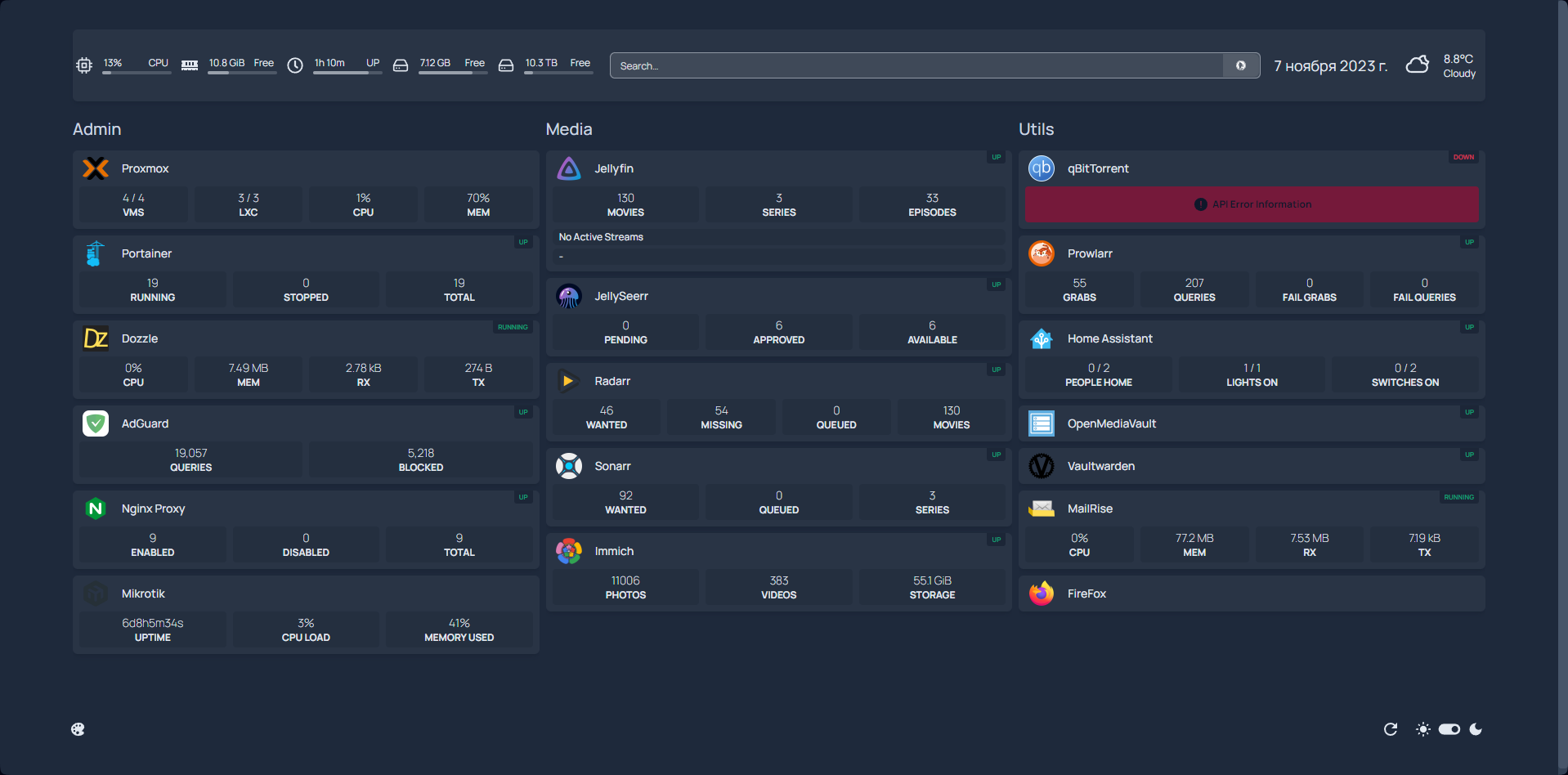
Task: Open the Home Assistant title link
Action: coord(1109,338)
